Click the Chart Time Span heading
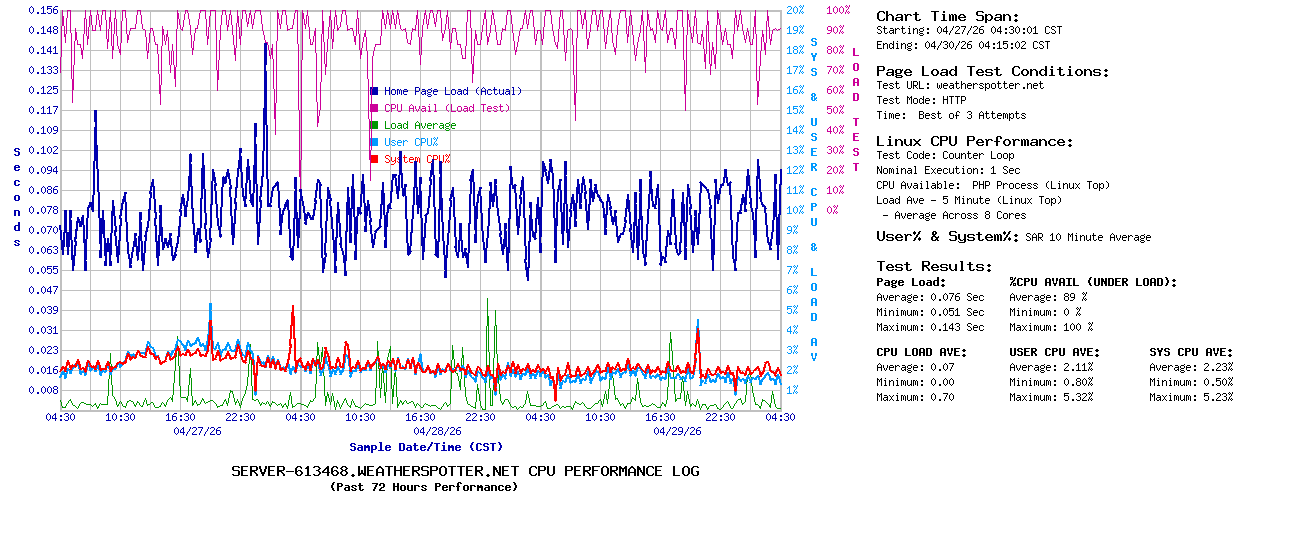Viewport: 1300px width, 550px height. coord(947,16)
